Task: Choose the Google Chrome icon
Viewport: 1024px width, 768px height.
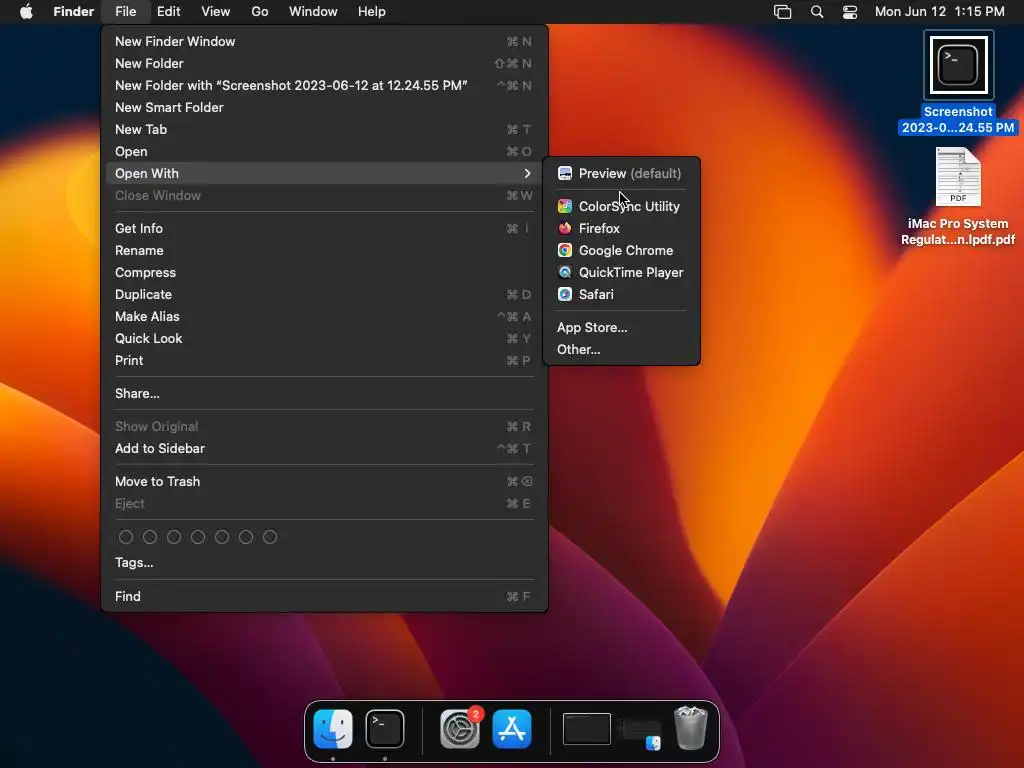Action: (565, 251)
